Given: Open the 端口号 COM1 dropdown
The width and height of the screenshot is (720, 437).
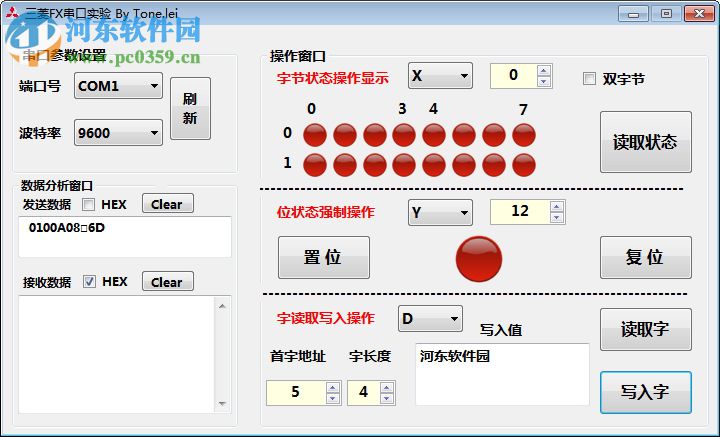Looking at the screenshot, I should click(118, 85).
